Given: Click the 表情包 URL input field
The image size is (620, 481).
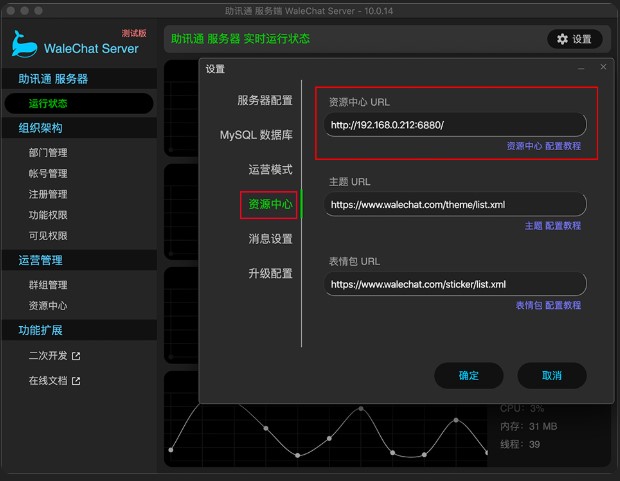Looking at the screenshot, I should click(455, 284).
